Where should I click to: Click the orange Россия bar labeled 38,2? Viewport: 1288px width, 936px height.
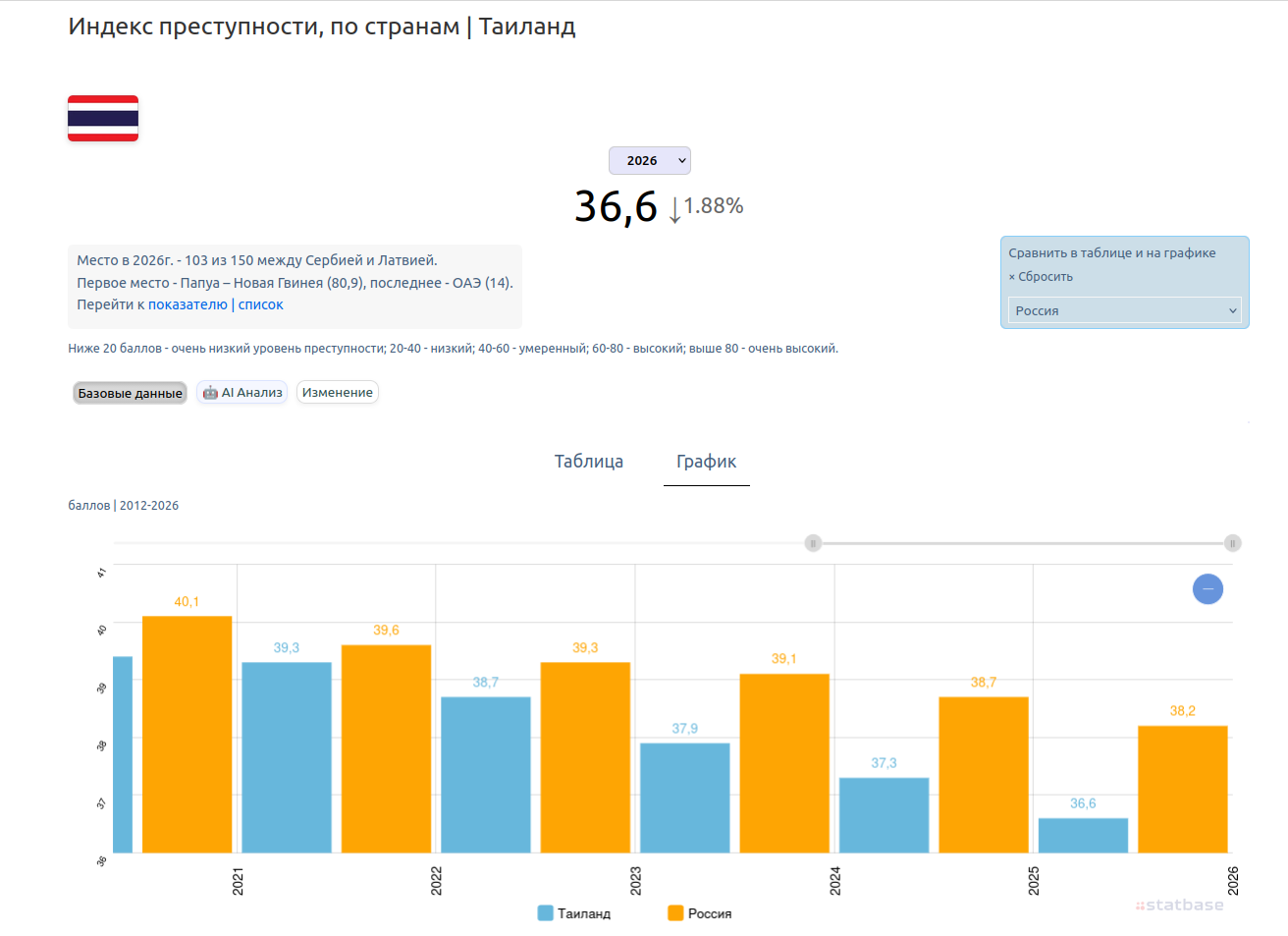1183,789
